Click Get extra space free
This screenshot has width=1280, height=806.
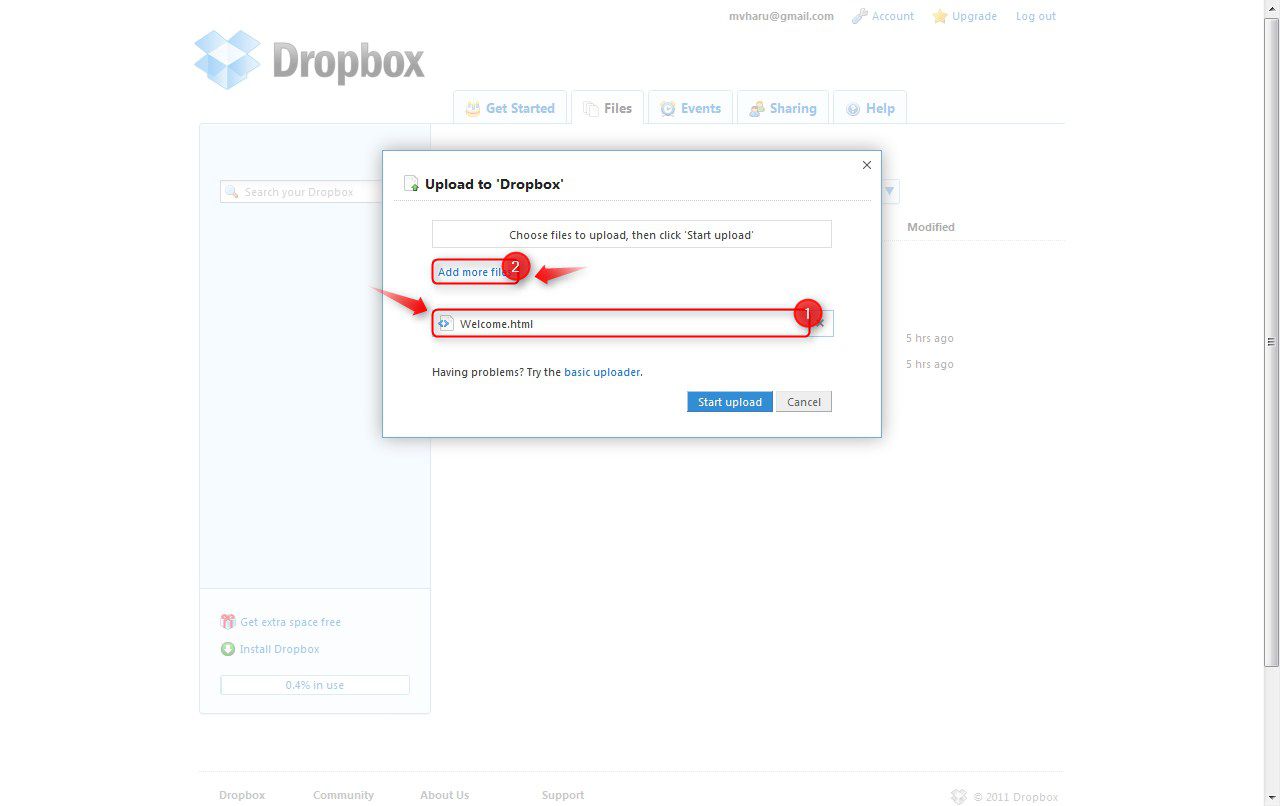(x=291, y=622)
